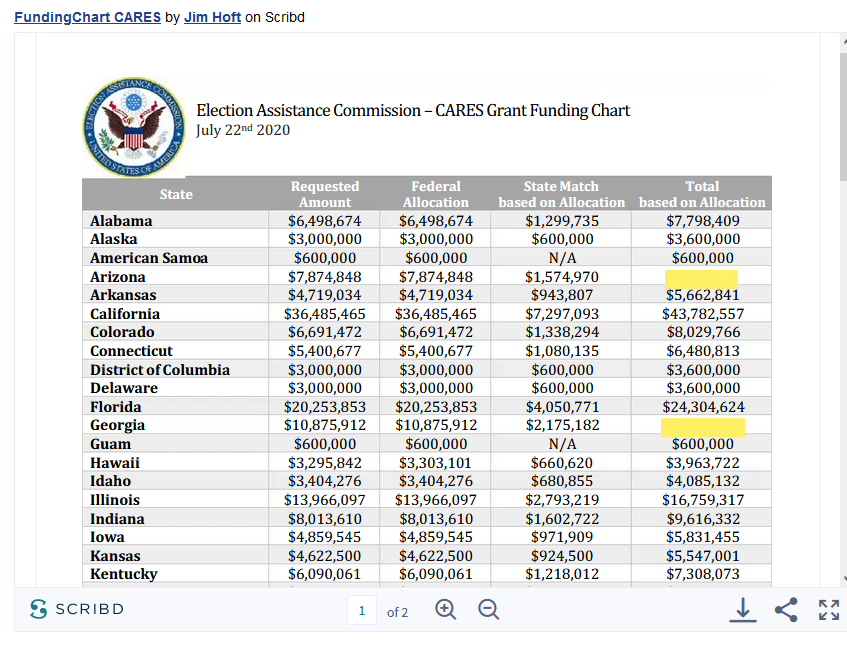Click Connecticut's federal allocation '$5,400,677'
The width and height of the screenshot is (847, 658).
[x=435, y=351]
